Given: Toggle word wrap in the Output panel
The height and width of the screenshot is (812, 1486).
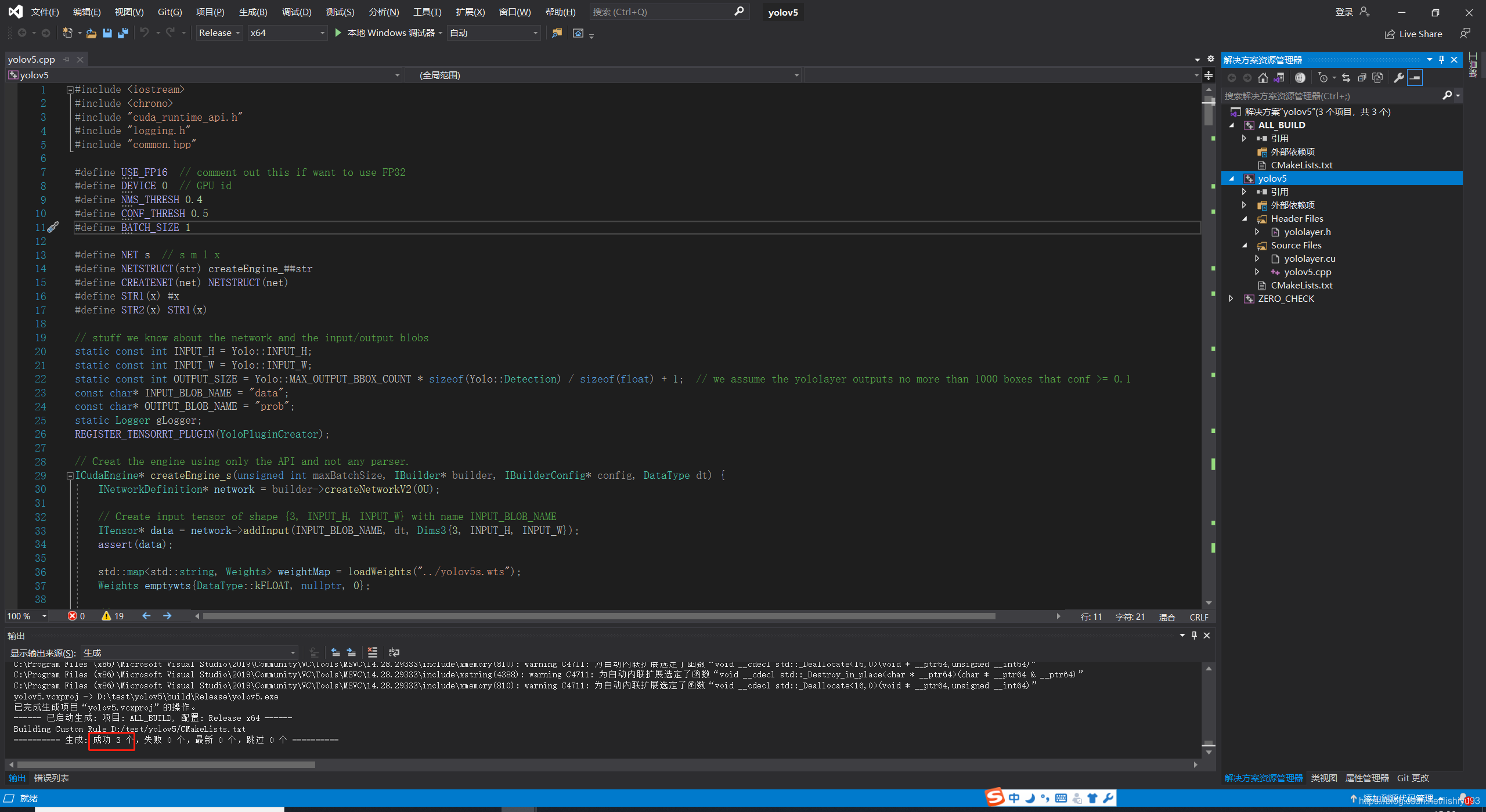Looking at the screenshot, I should [394, 652].
